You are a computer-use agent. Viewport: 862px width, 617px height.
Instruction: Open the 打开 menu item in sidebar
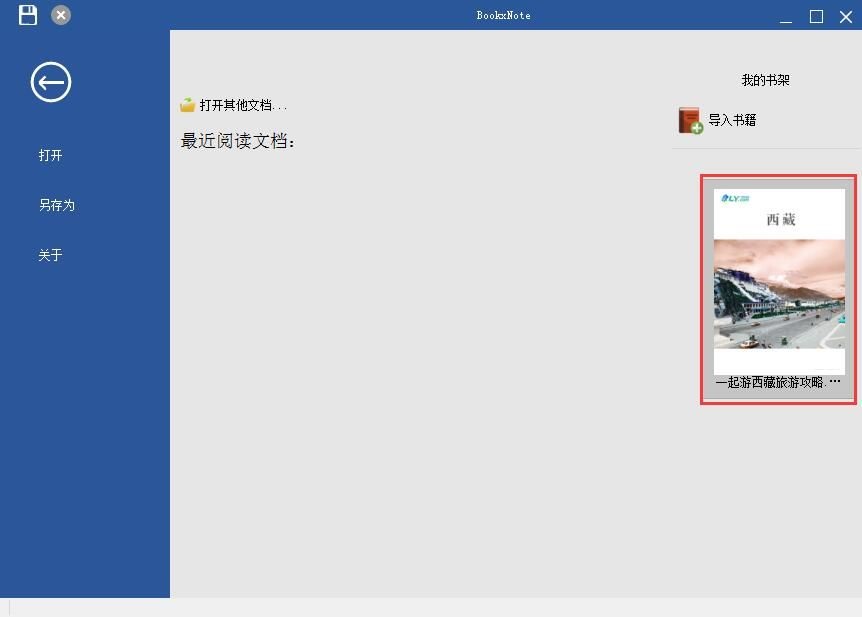point(50,155)
